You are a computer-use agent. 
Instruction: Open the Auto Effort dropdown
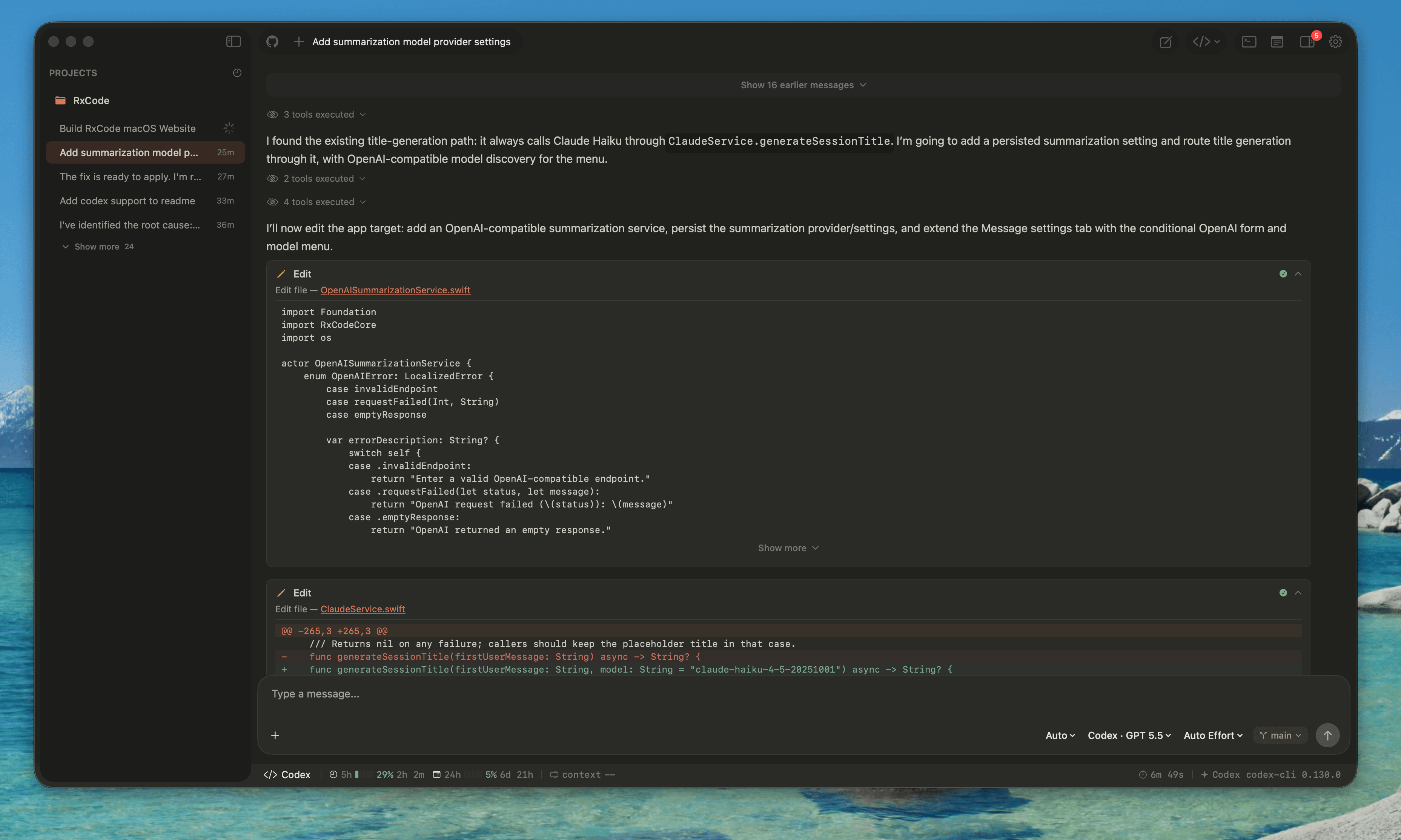tap(1213, 735)
